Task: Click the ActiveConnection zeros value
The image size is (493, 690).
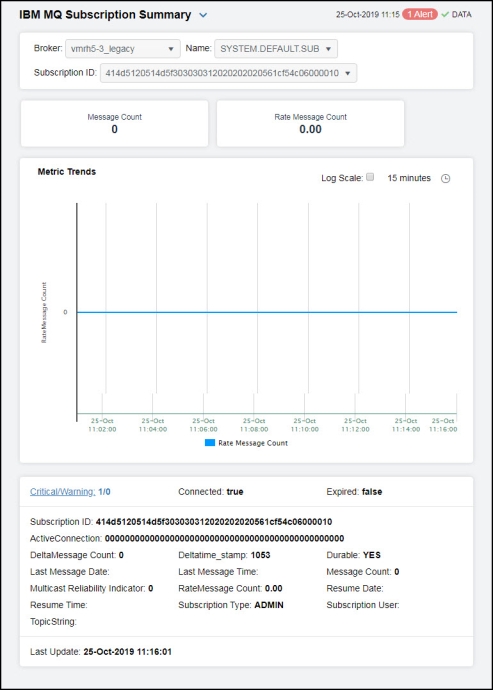Action: (224, 539)
